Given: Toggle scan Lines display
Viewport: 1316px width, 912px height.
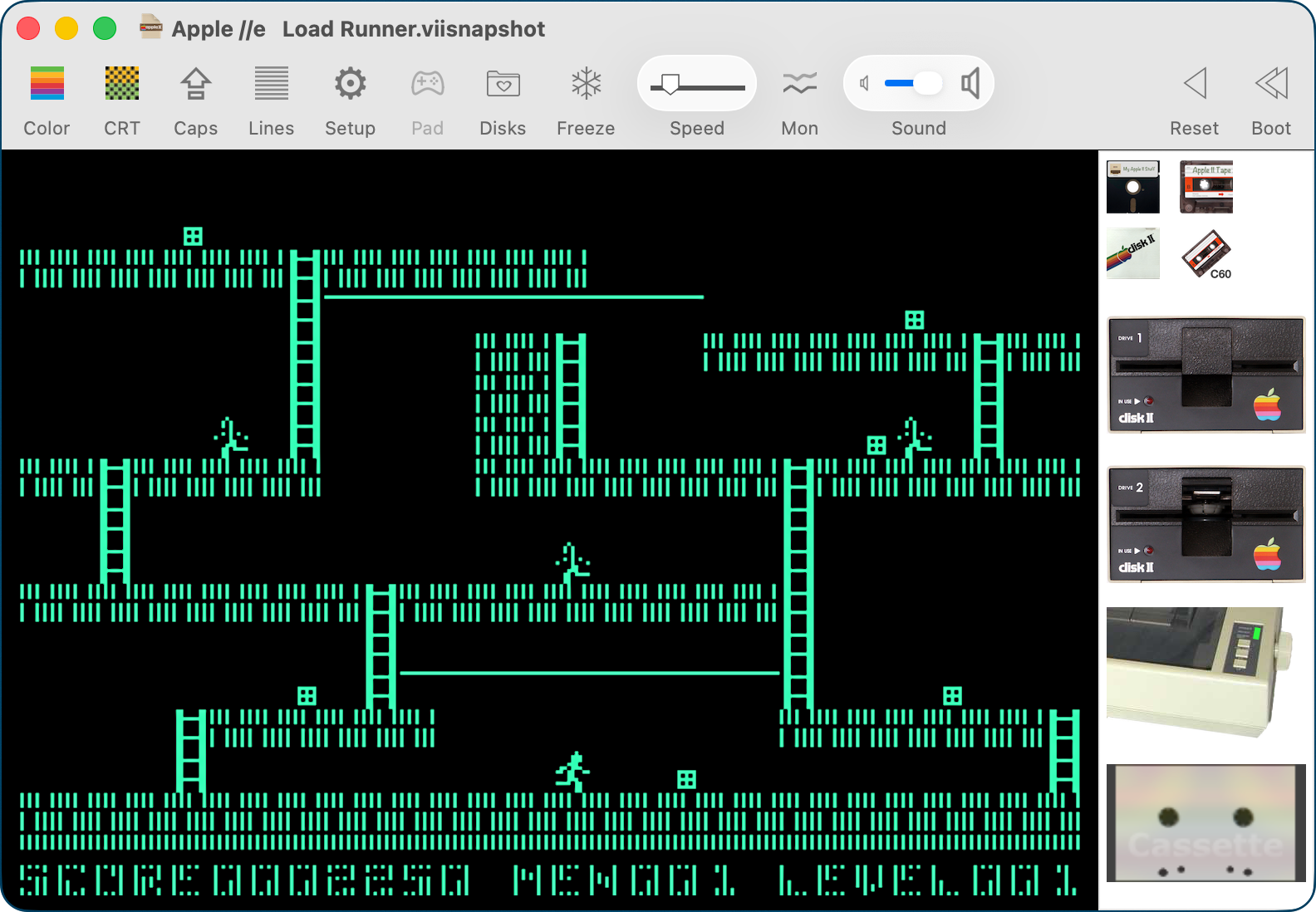Looking at the screenshot, I should click(x=271, y=84).
